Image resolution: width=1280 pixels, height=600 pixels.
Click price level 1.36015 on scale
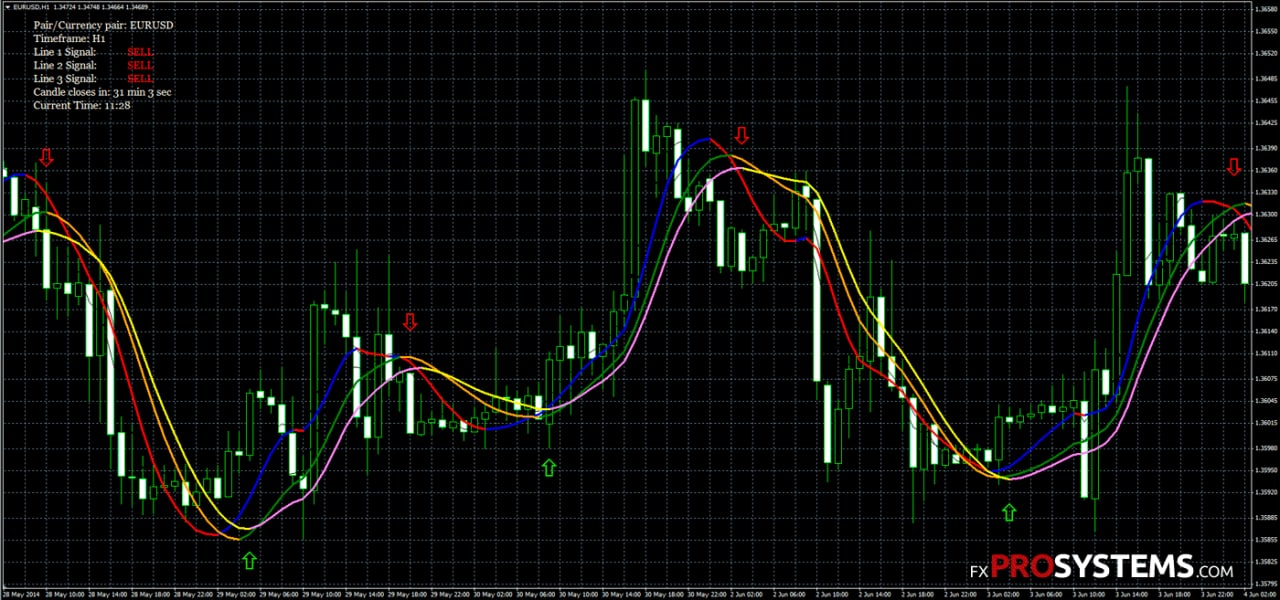point(1265,424)
